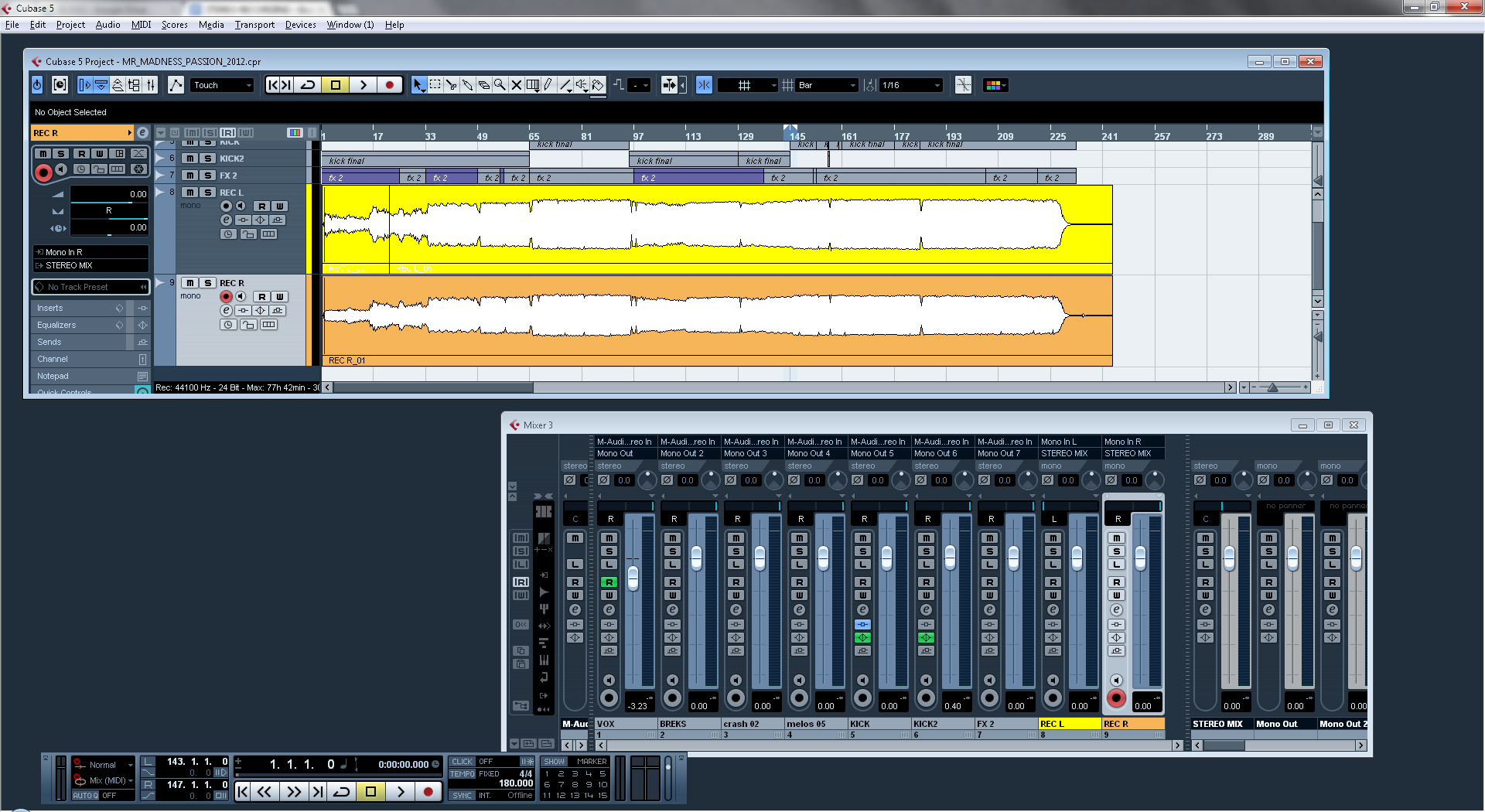Image resolution: width=1485 pixels, height=812 pixels.
Task: Click the Rewind button in transport panel
Action: [x=265, y=791]
